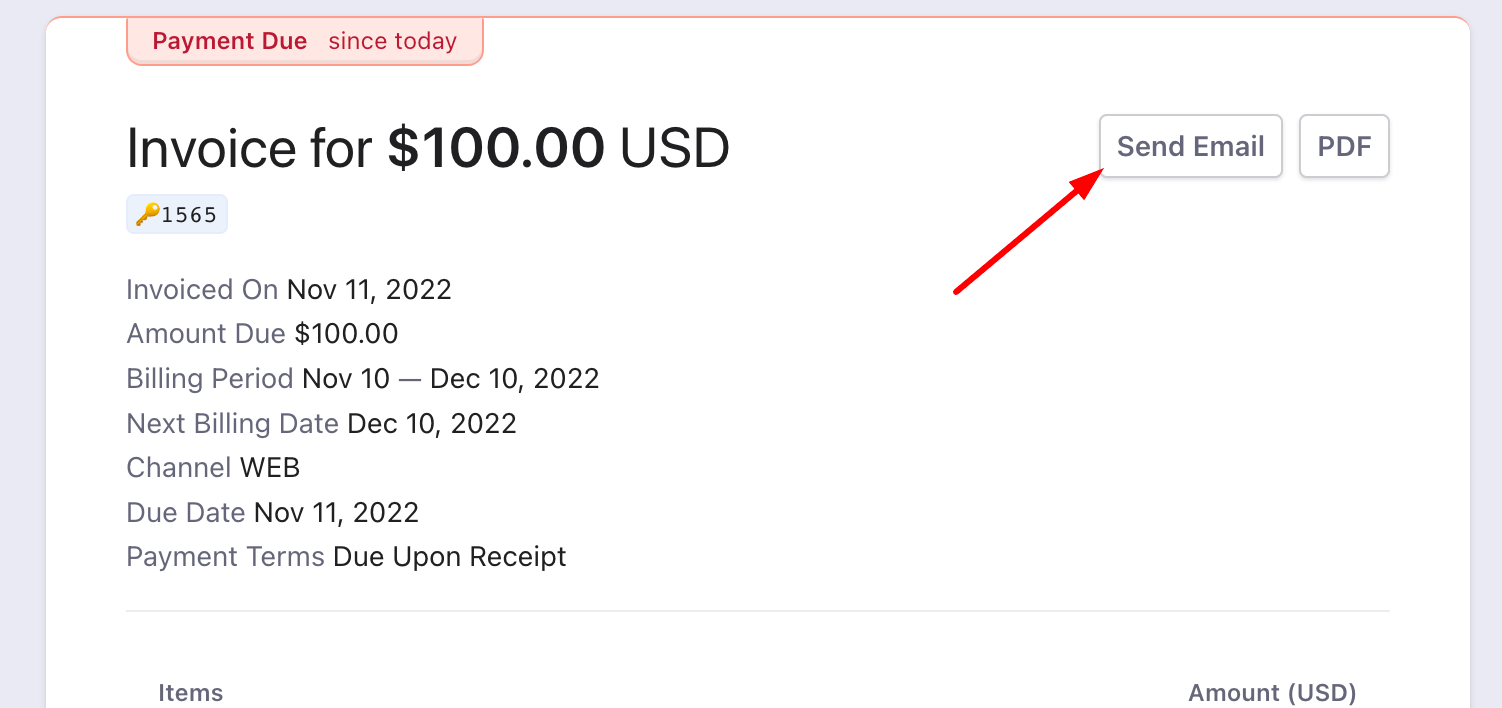Click the Invoiced On date Nov 11, 2022

[x=369, y=290]
